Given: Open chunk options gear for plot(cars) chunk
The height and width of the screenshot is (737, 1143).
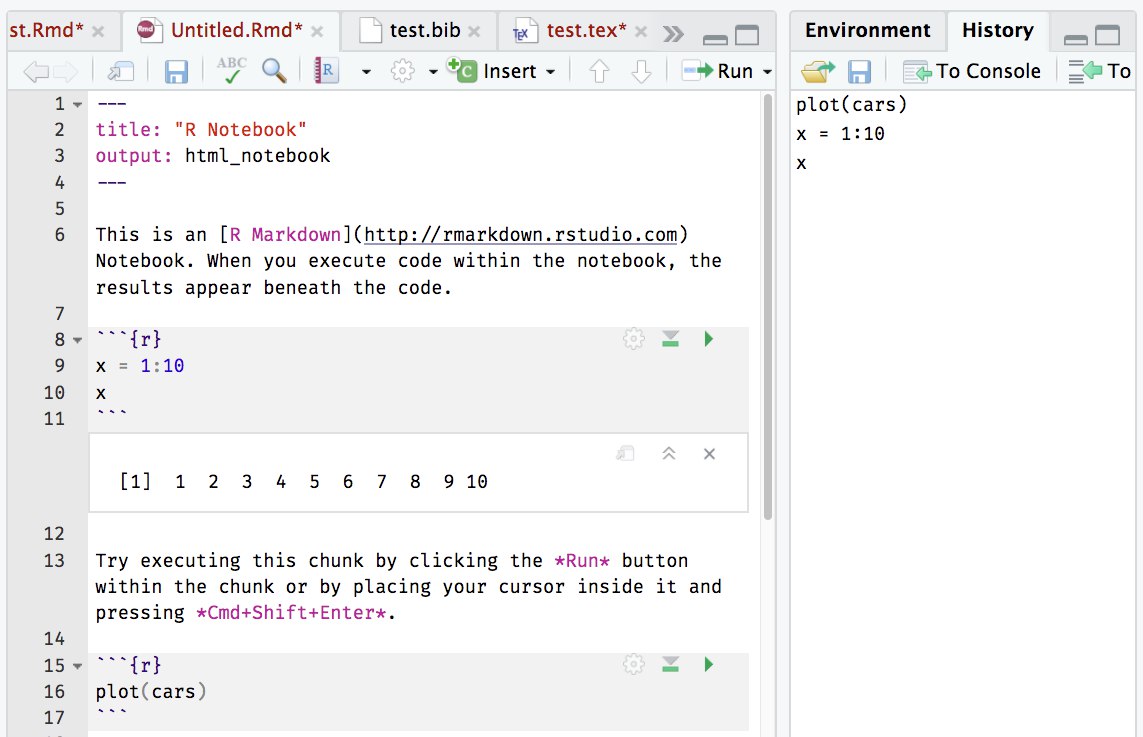Looking at the screenshot, I should [633, 664].
